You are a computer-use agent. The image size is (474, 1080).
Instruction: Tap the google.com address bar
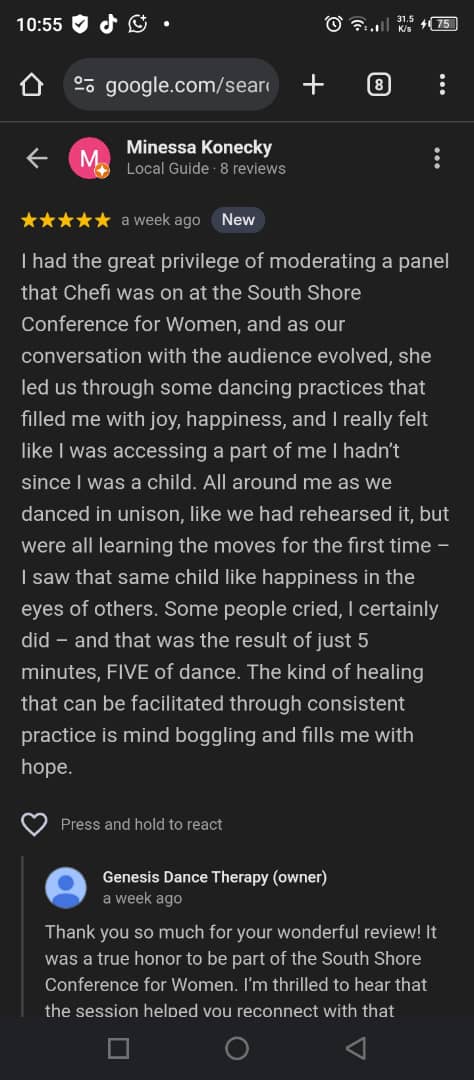(171, 85)
